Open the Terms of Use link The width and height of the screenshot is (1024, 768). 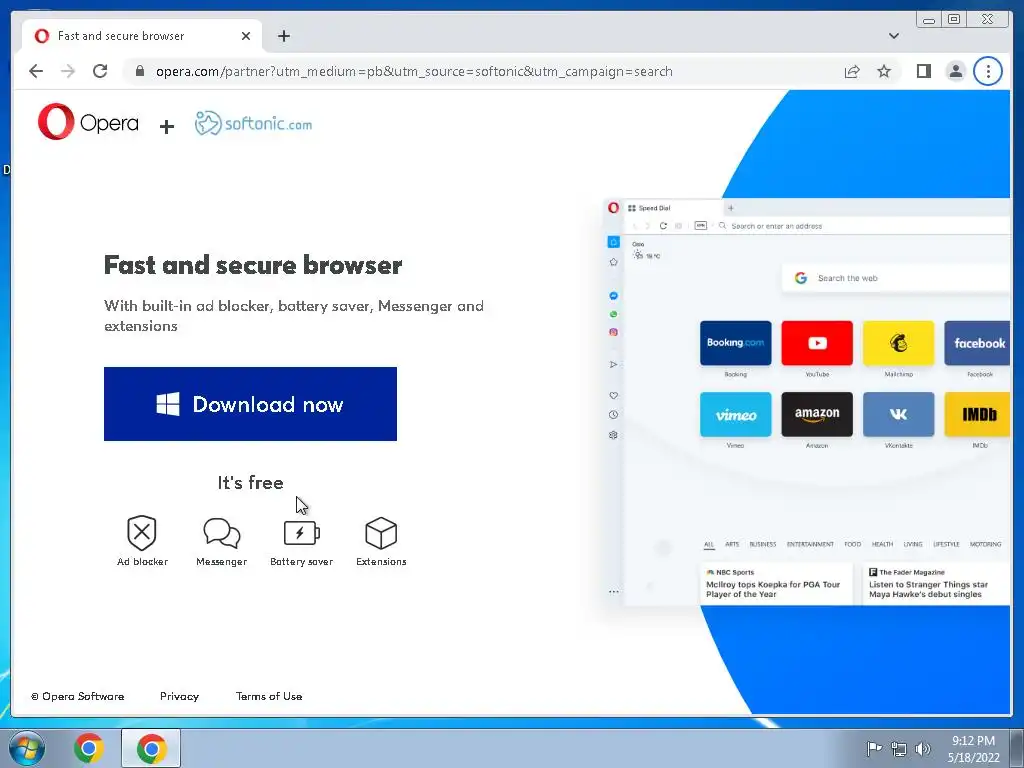268,696
